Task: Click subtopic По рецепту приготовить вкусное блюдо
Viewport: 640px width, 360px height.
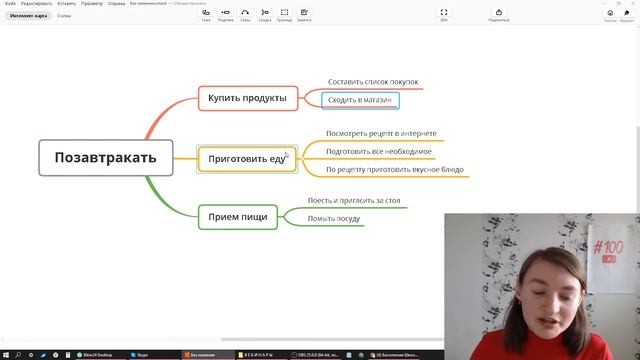Action: click(395, 169)
